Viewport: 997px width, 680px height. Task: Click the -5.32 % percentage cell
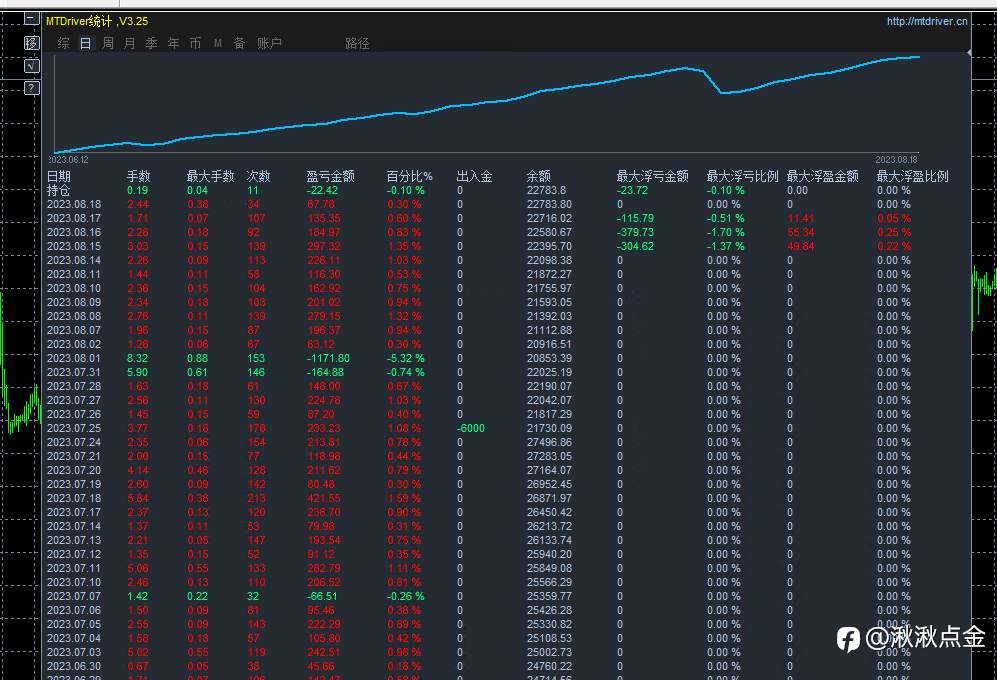coord(406,358)
